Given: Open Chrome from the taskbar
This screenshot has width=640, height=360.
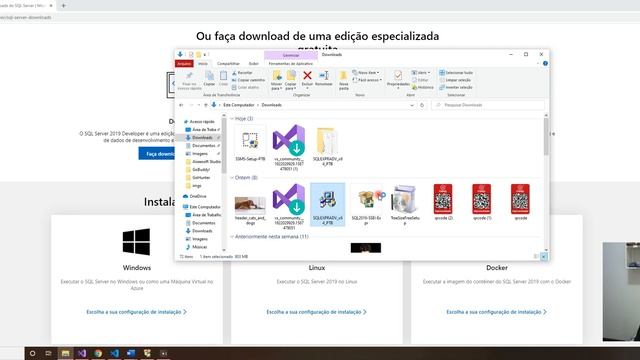Looking at the screenshot, I should (x=98, y=353).
